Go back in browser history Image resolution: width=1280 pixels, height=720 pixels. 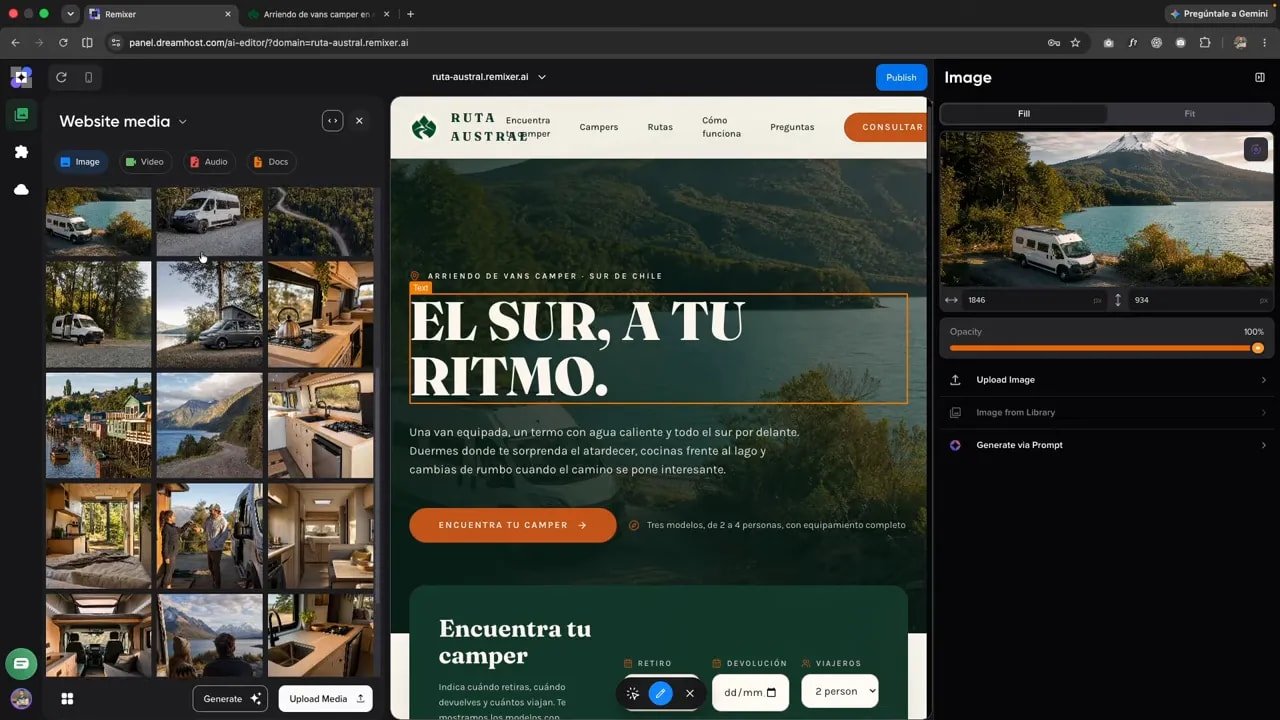click(x=15, y=43)
